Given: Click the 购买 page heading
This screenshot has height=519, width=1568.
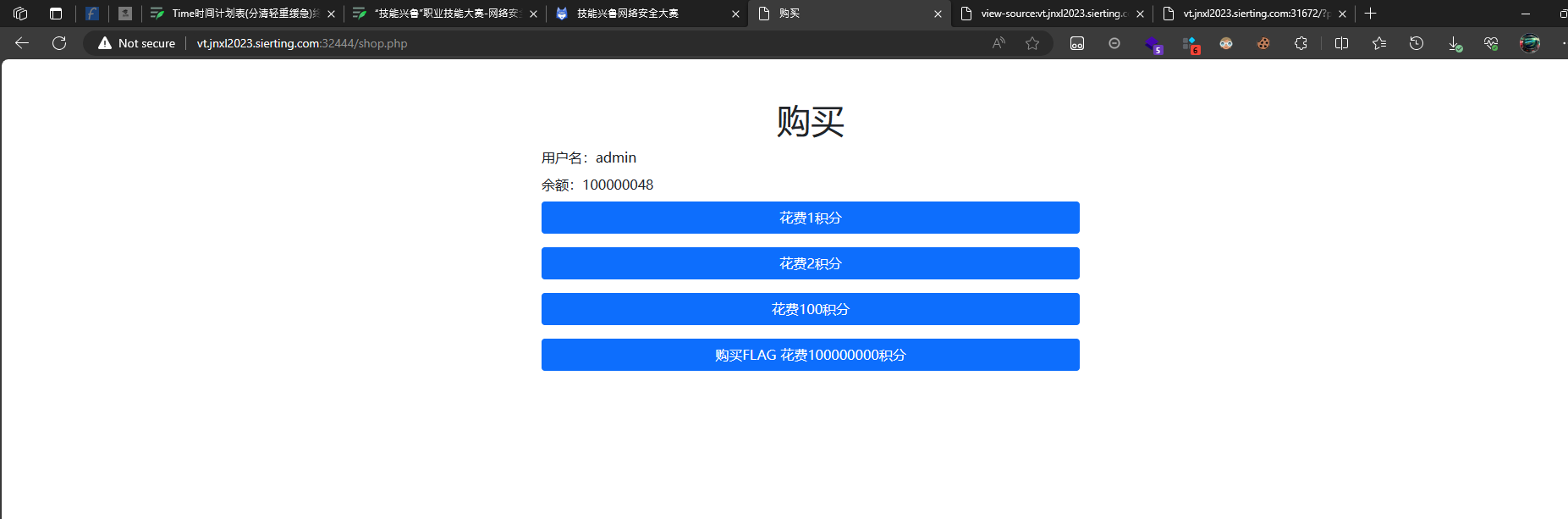Looking at the screenshot, I should tap(811, 122).
